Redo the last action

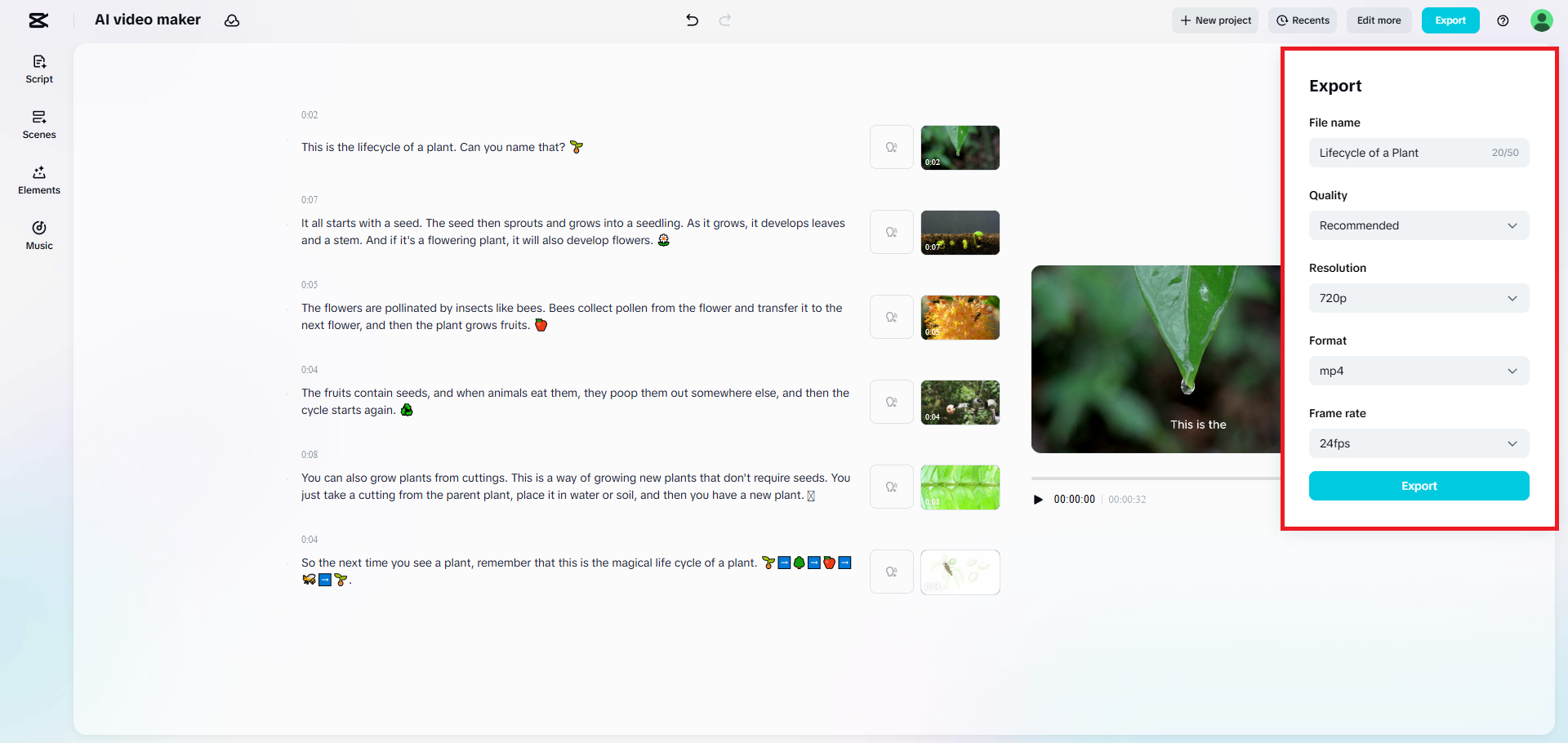click(725, 20)
